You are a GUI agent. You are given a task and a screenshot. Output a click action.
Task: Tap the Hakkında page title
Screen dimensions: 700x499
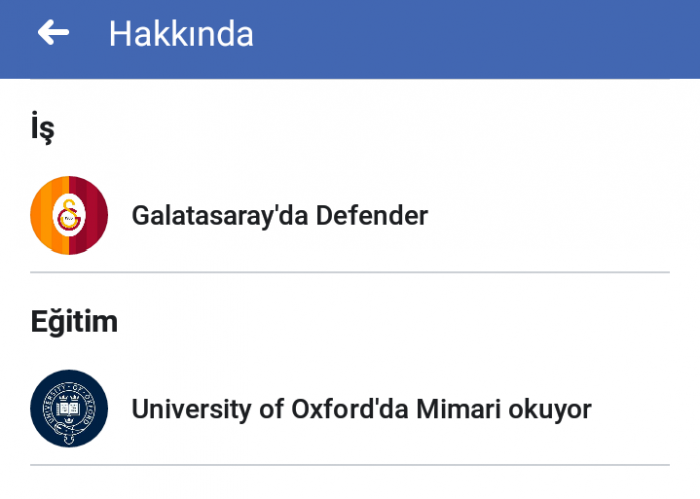click(181, 33)
